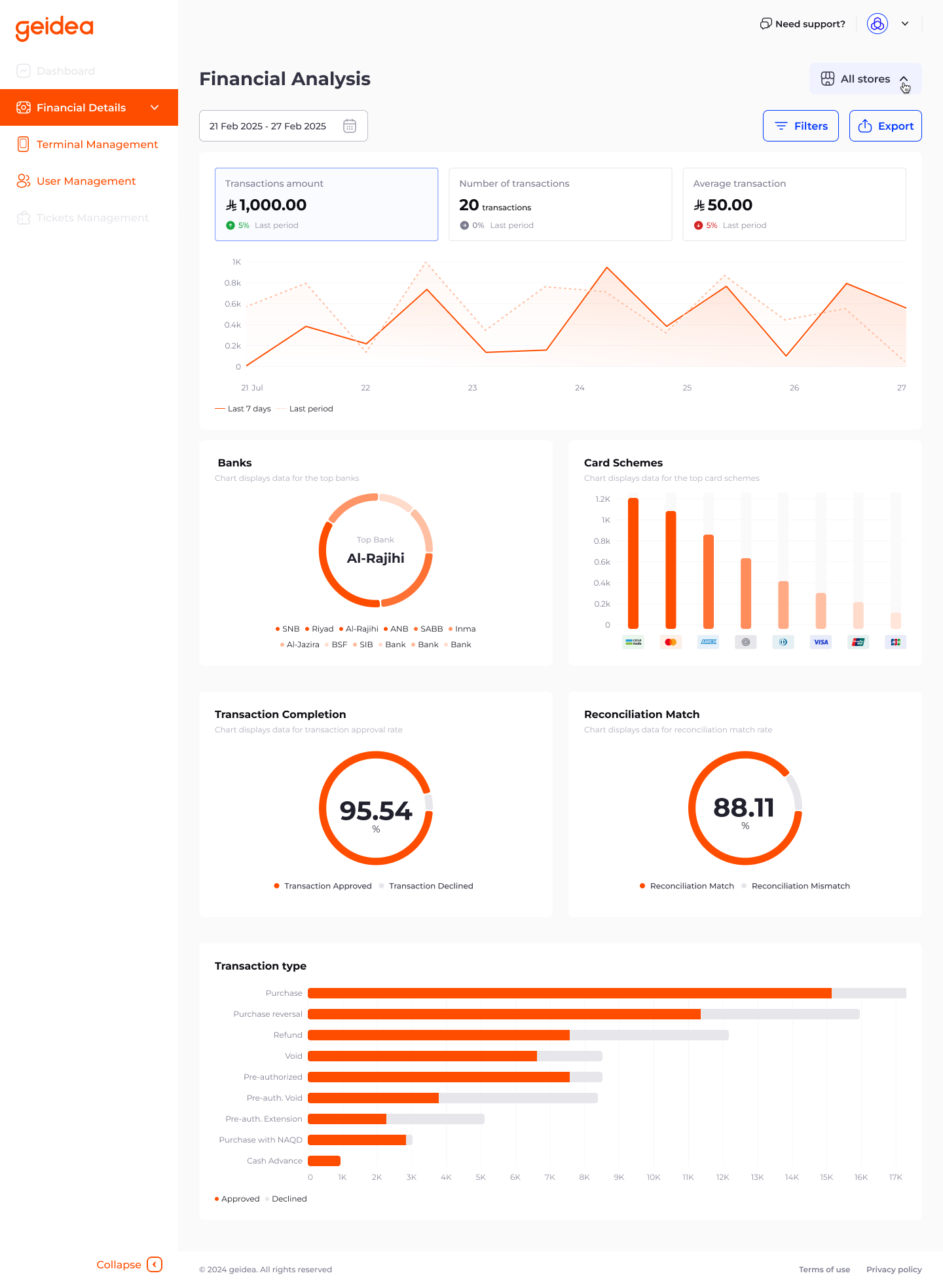
Task: Click the Mastercard card scheme icon
Action: (671, 642)
